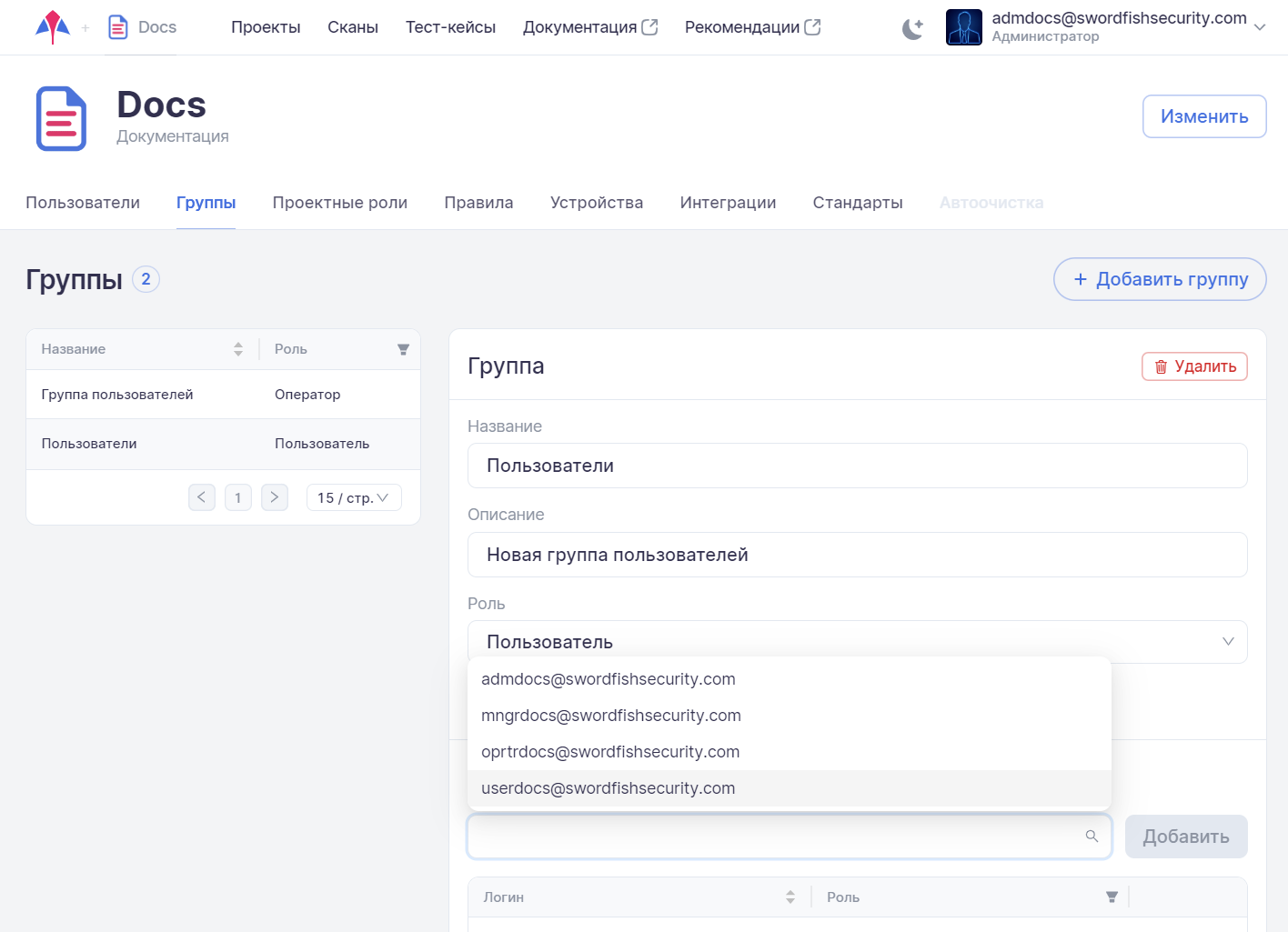Expand the account menu chevron
This screenshot has width=1288, height=932.
point(1260,27)
